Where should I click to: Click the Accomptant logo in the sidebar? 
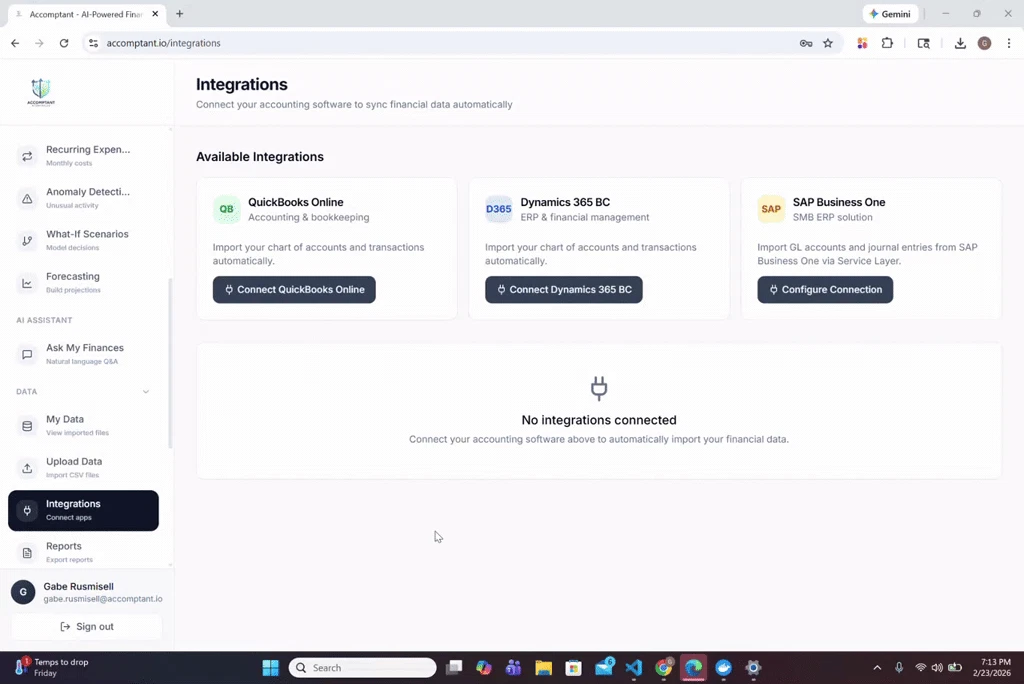point(41,91)
